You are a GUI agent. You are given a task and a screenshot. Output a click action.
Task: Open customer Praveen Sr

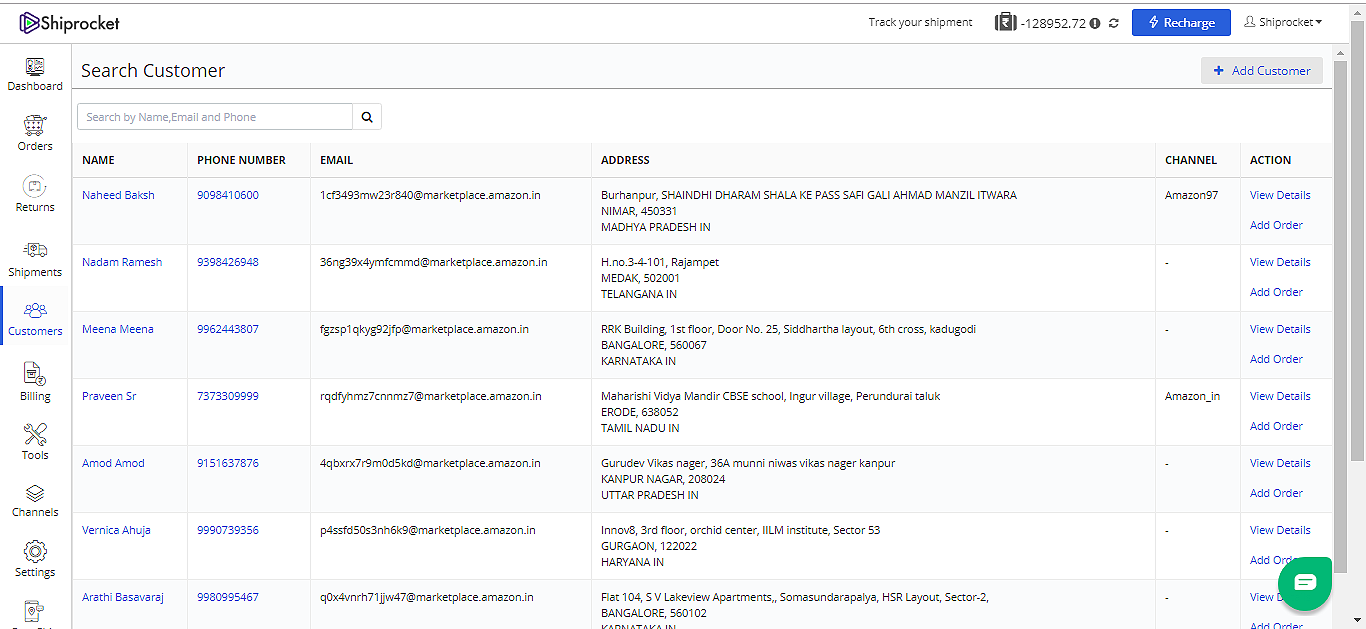[x=109, y=396]
